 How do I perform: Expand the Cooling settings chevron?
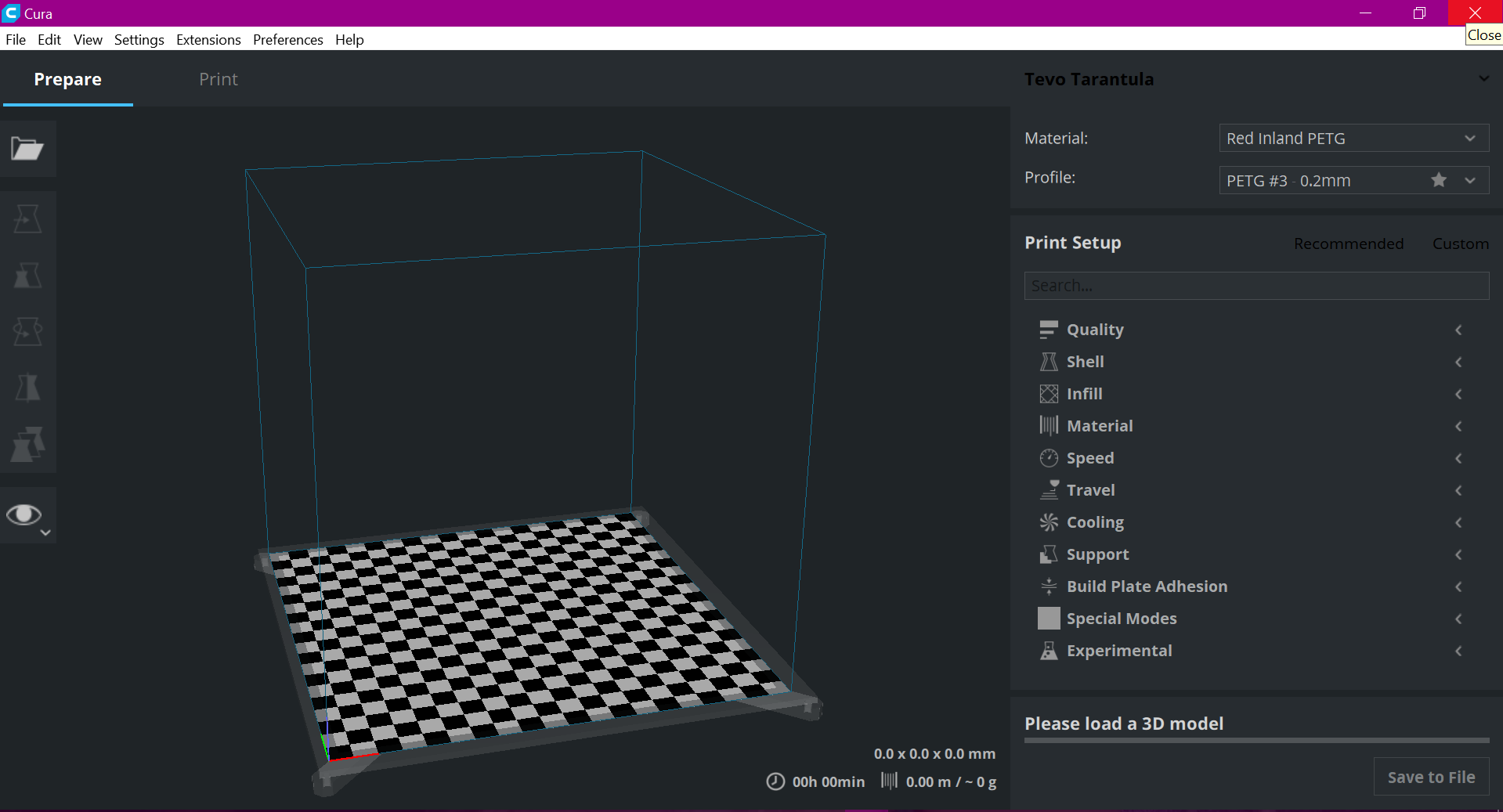(1458, 522)
